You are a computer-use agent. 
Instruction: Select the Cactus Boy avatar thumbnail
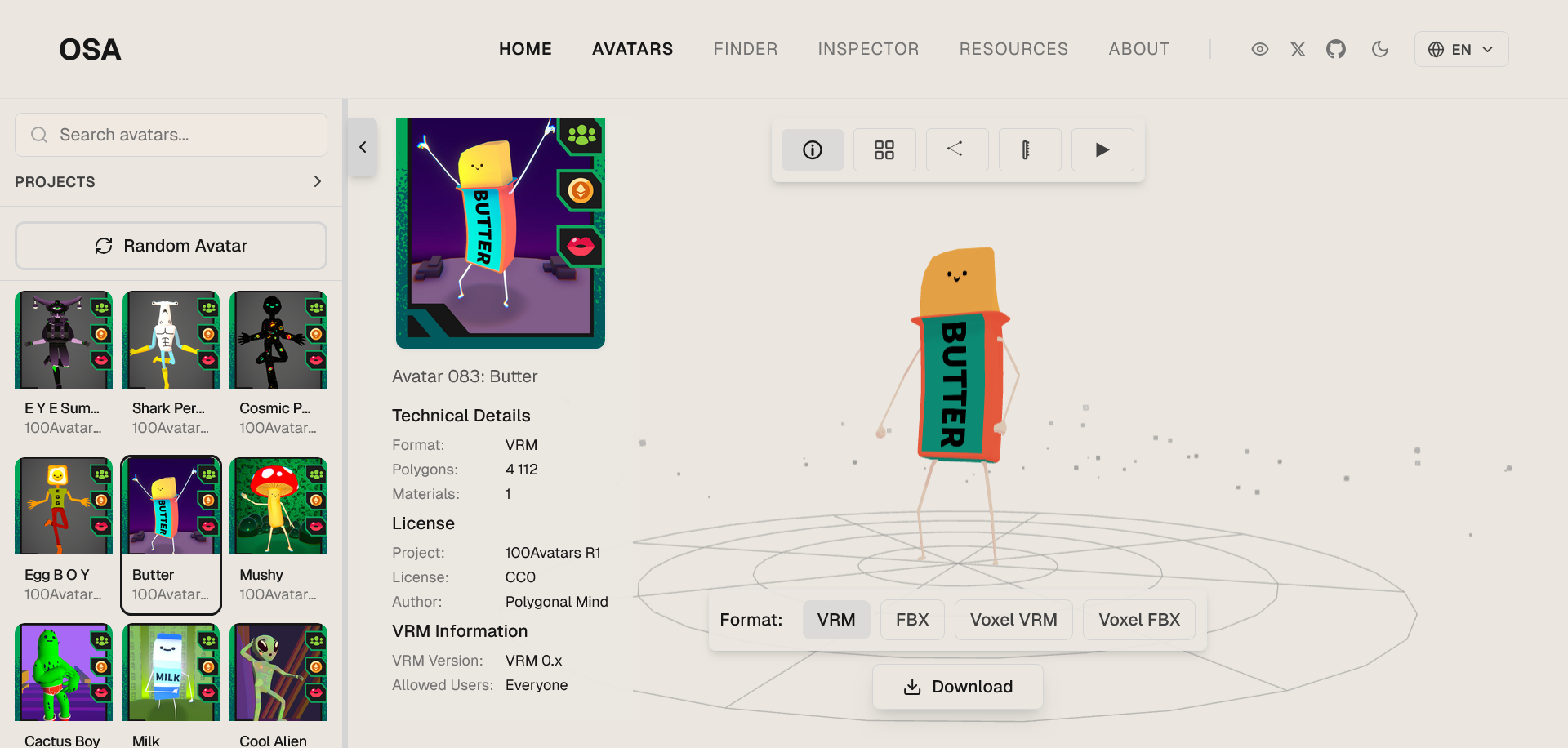[x=64, y=673]
